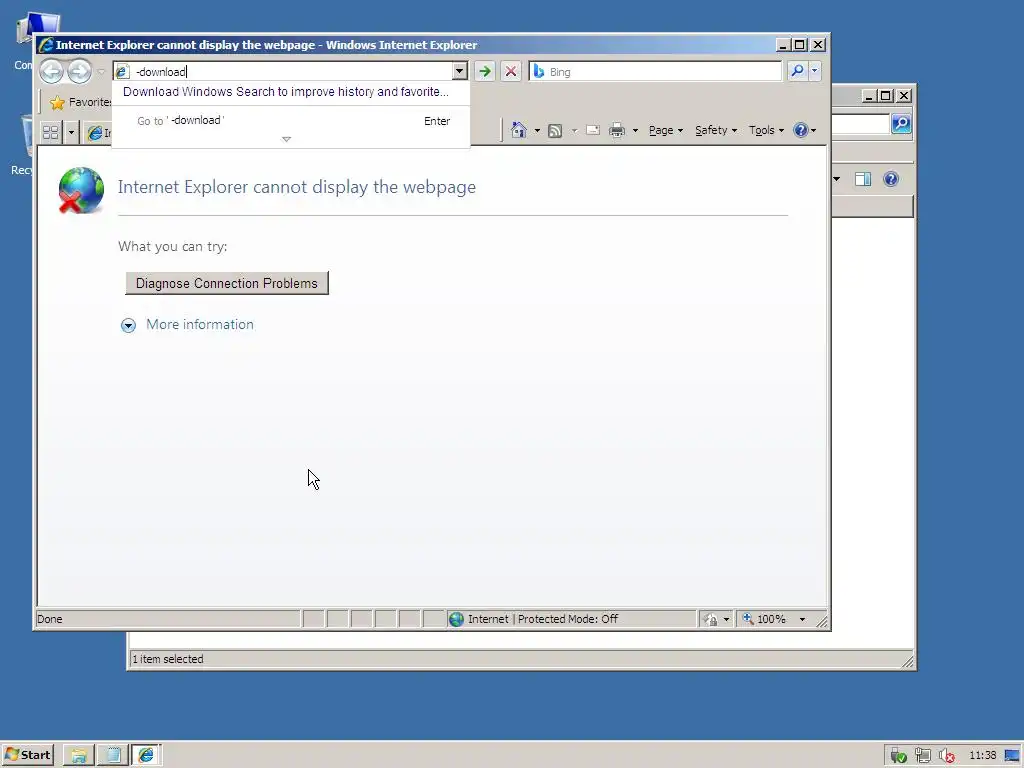This screenshot has height=768, width=1024.
Task: Click the magnifier Search button beside Bing
Action: tap(797, 71)
